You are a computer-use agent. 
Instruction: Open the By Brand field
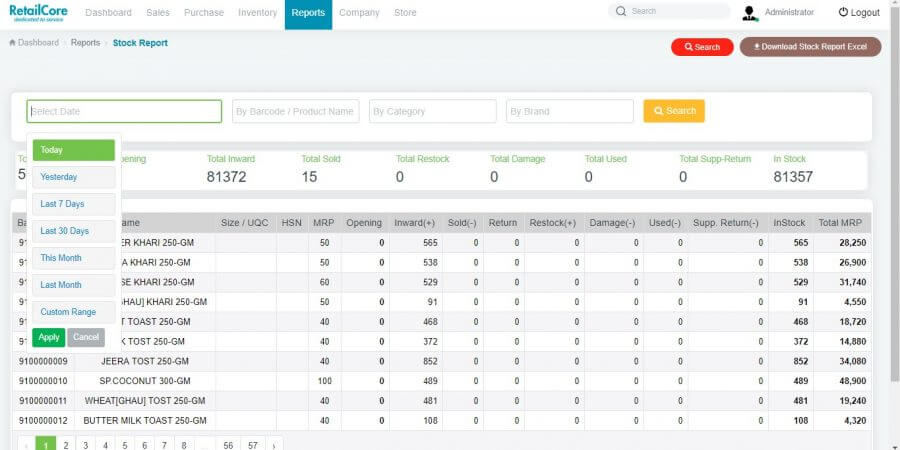click(x=570, y=111)
